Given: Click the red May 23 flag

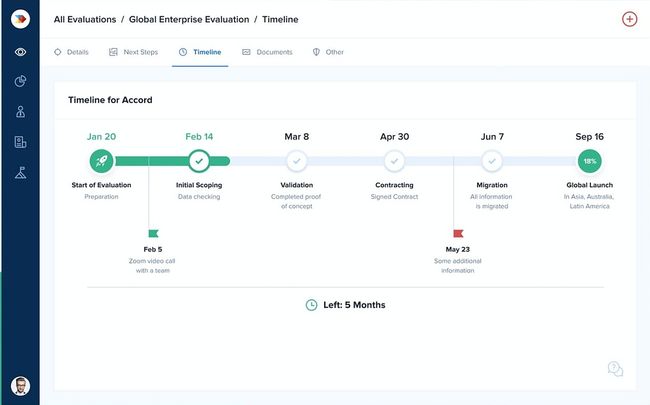Looking at the screenshot, I should point(458,233).
